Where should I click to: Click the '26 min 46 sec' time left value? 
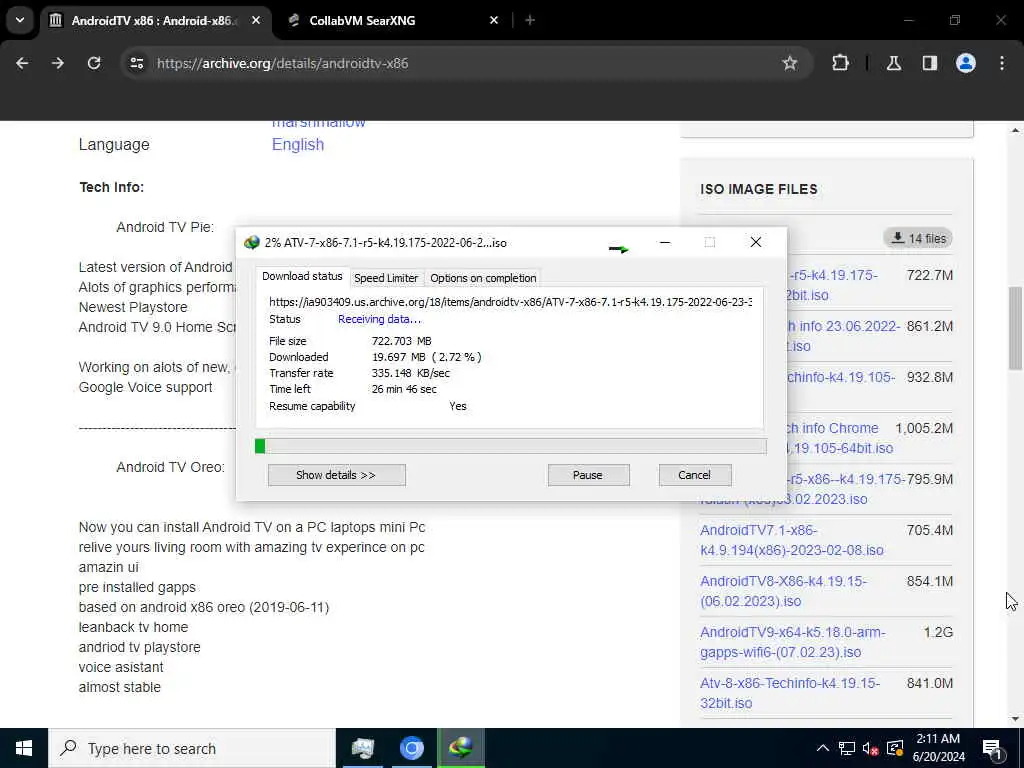coord(404,389)
